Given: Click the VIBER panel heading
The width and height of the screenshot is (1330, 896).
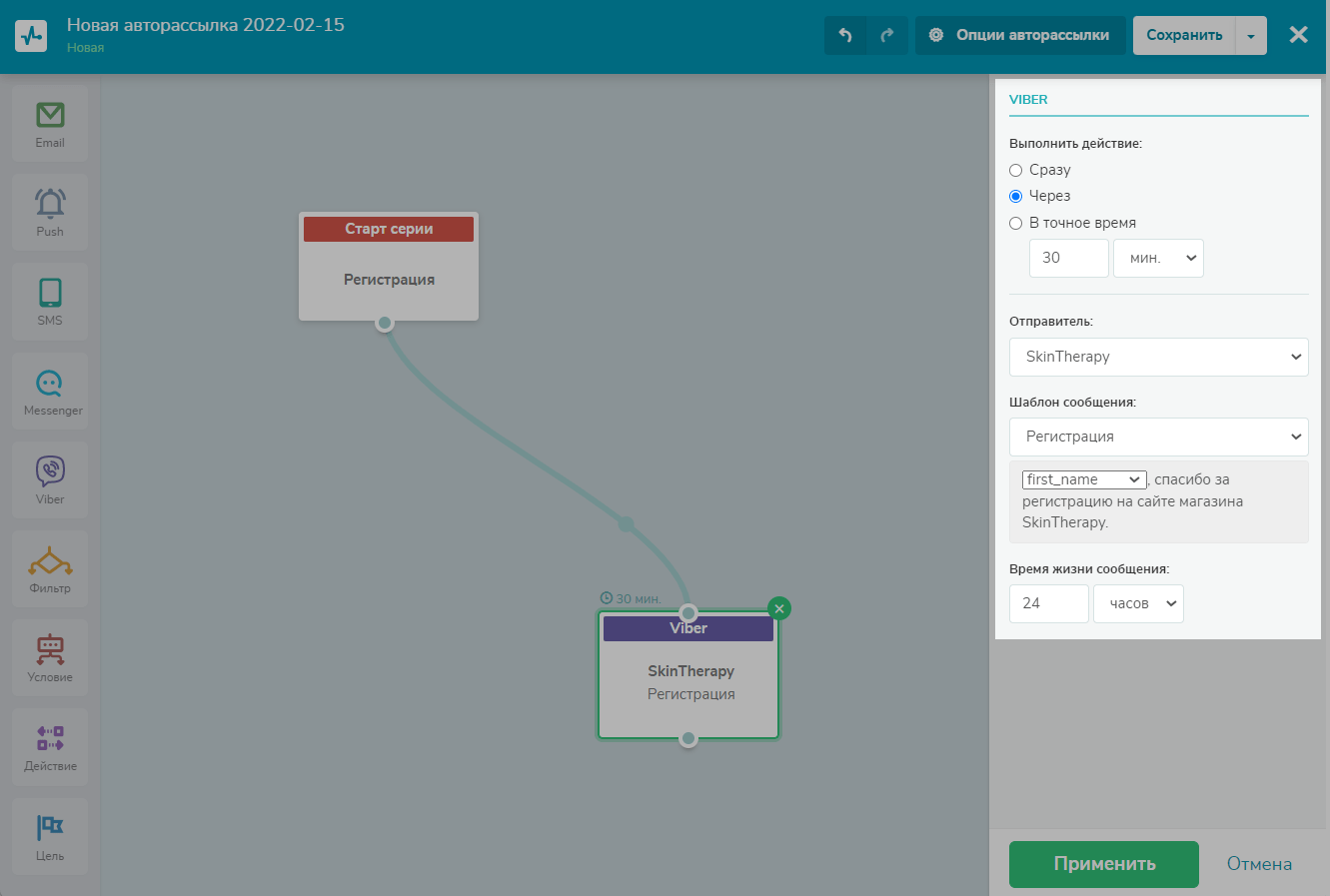Looking at the screenshot, I should [x=1028, y=100].
